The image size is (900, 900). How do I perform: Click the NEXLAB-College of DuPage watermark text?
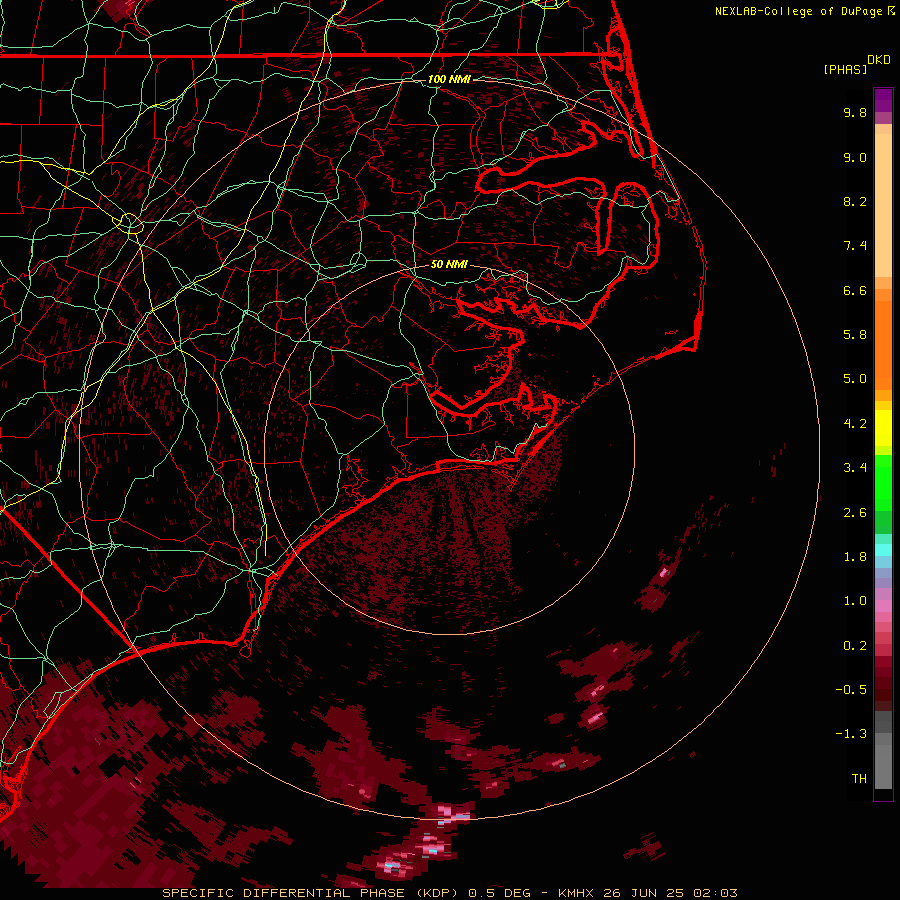[800, 11]
